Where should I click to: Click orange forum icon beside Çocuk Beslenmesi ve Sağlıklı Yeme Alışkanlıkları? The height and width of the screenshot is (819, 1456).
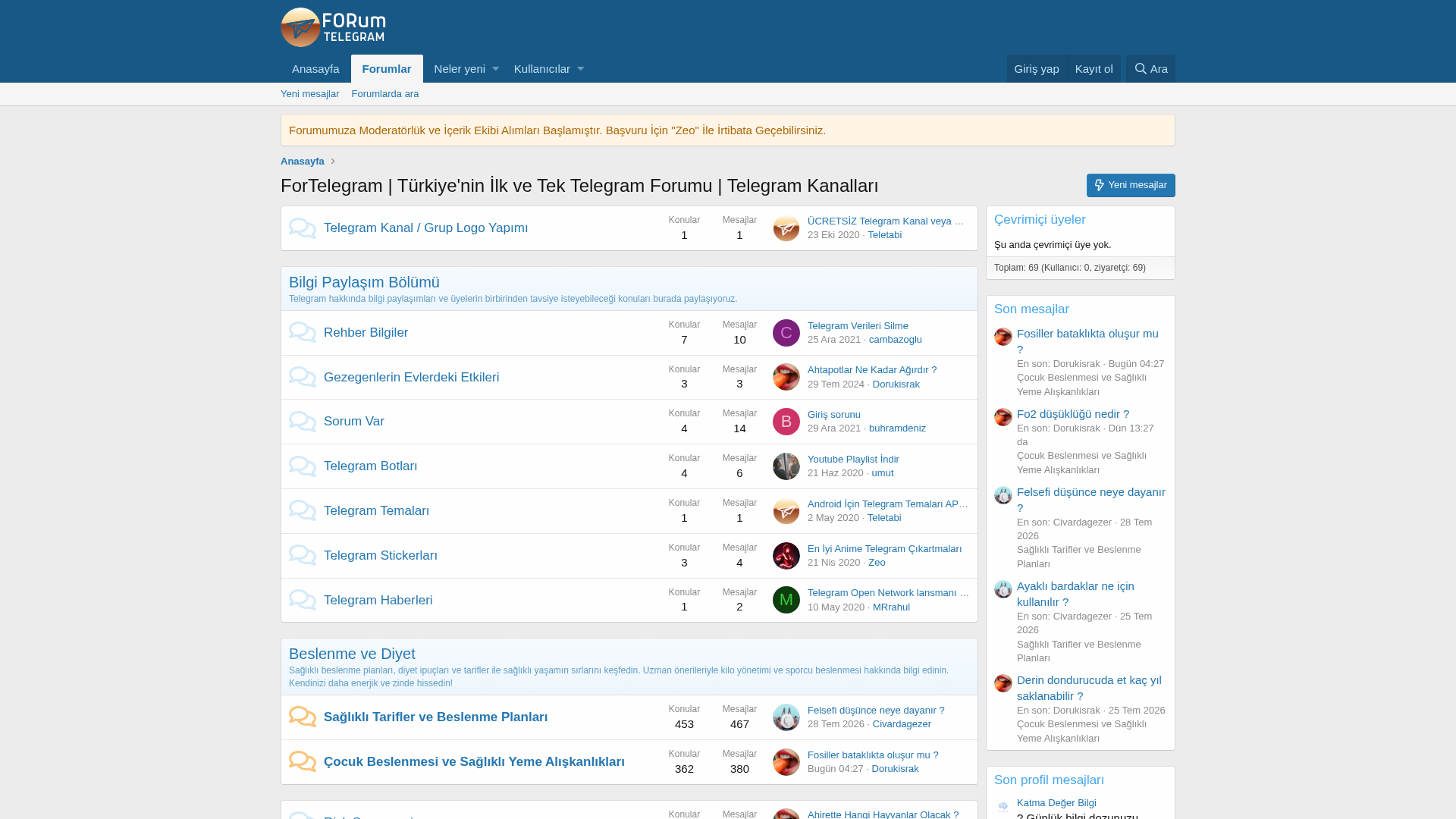click(303, 761)
